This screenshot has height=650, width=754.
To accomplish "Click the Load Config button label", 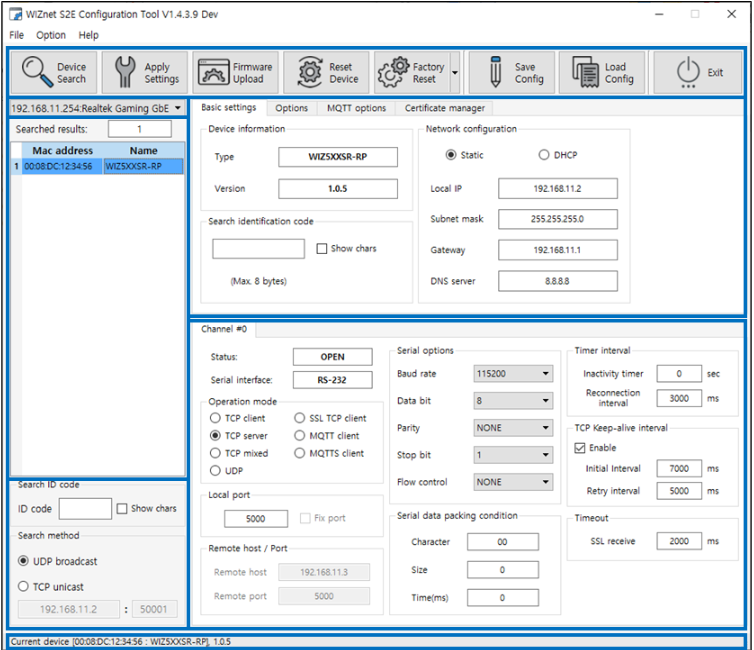I will [619, 73].
